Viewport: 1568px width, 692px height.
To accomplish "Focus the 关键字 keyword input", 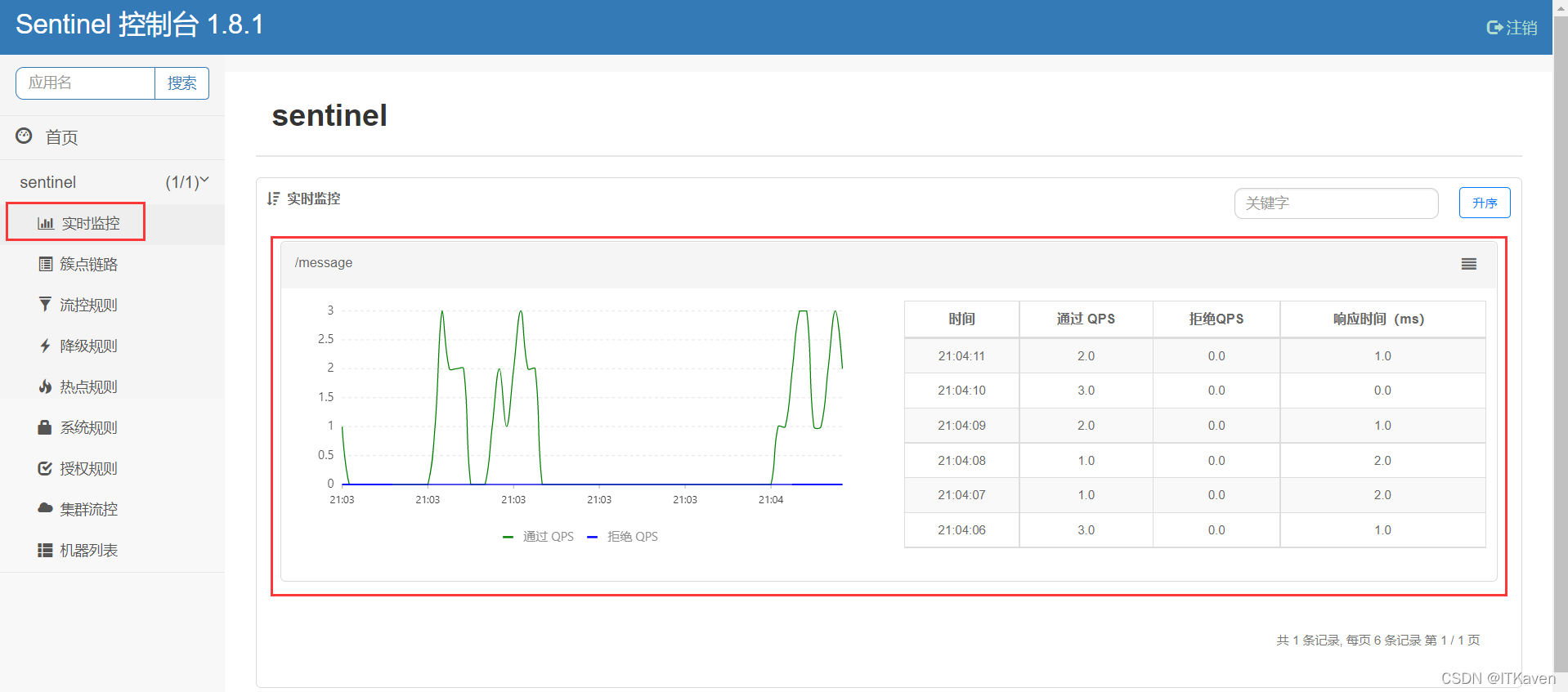I will 1336,203.
